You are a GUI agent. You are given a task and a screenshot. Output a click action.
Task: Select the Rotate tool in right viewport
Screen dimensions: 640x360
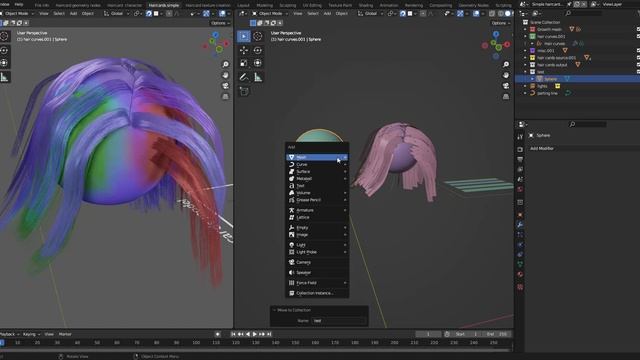[258, 50]
